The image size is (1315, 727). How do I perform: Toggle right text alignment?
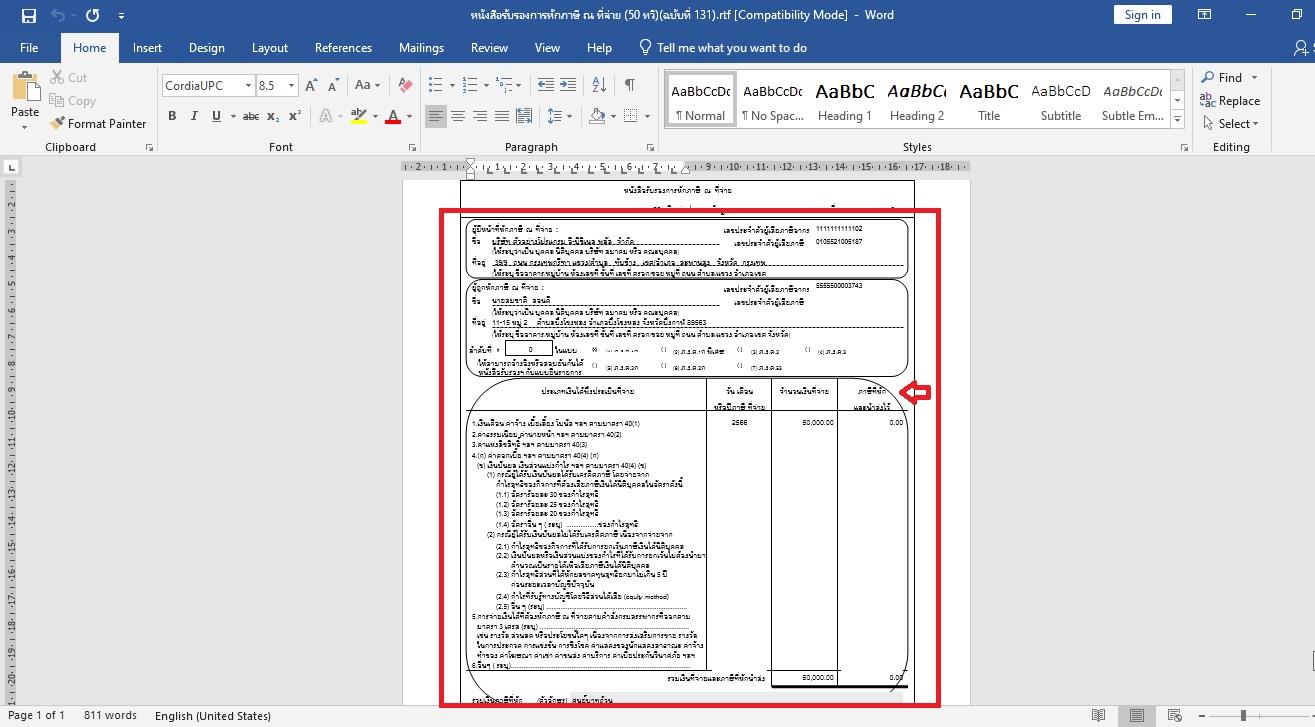[480, 117]
